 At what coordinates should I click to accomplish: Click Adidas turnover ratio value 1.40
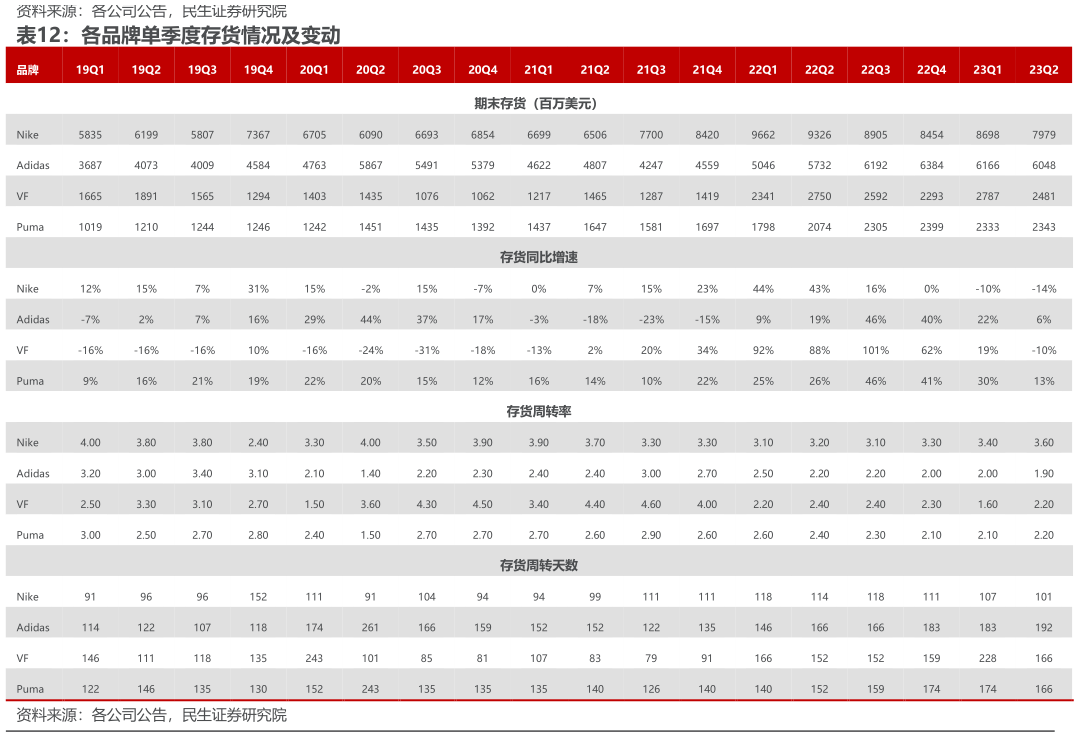(x=370, y=473)
